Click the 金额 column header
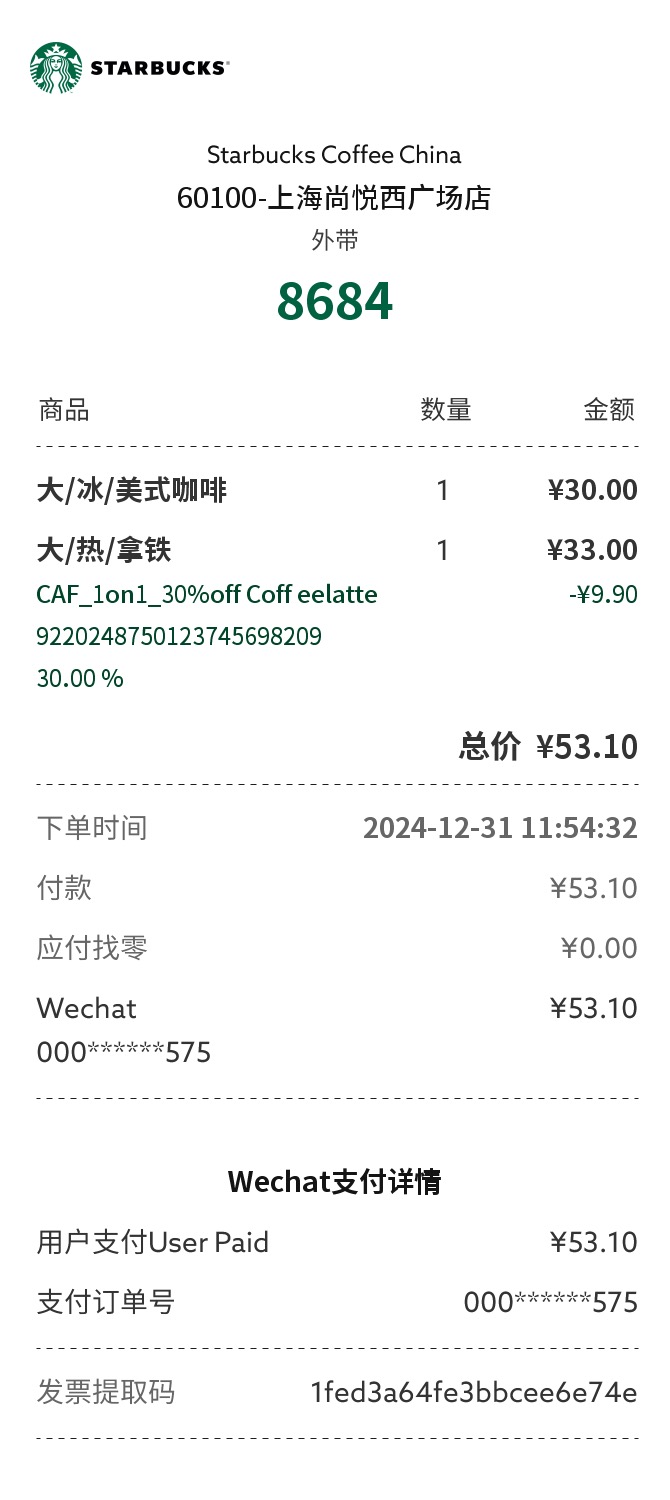 [610, 409]
